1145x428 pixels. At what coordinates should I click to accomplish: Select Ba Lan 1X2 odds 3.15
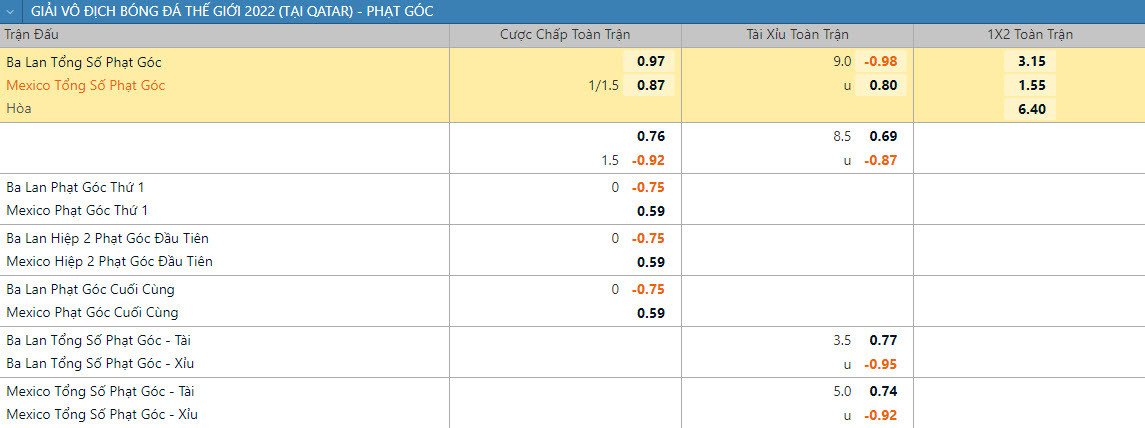pos(1031,61)
